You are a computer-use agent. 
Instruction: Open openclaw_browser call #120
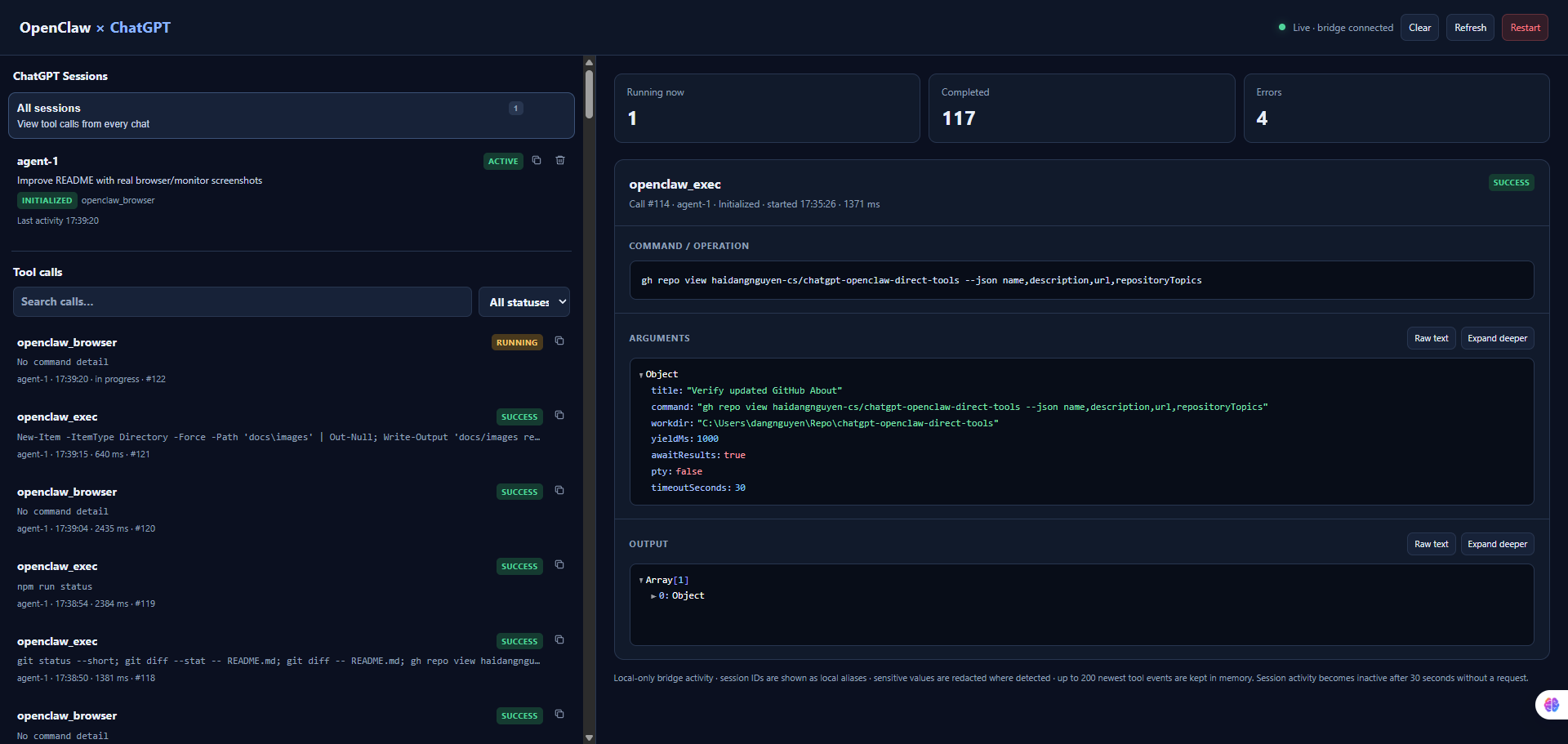click(292, 510)
